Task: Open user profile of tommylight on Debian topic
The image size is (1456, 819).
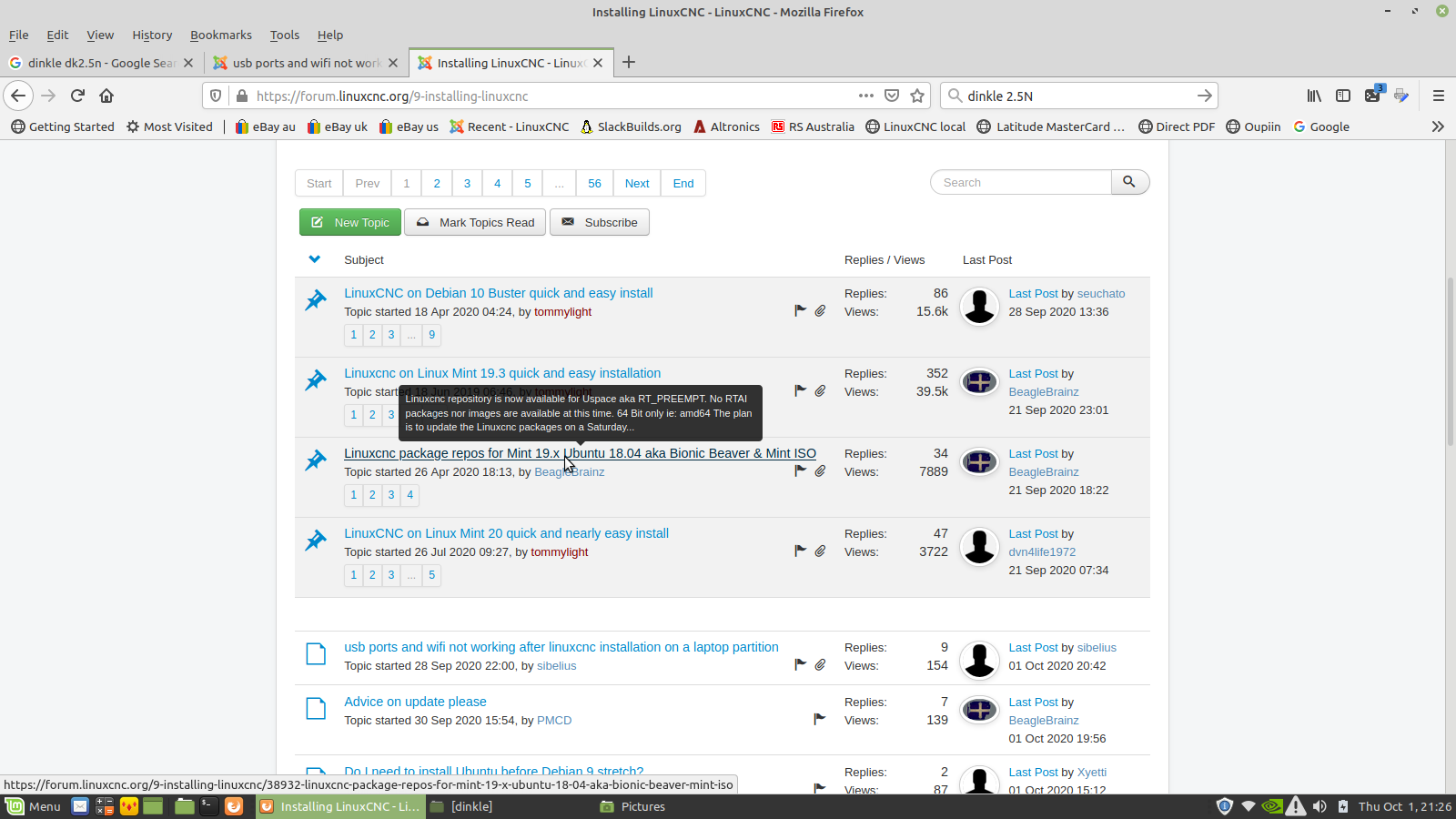Action: pos(562,311)
